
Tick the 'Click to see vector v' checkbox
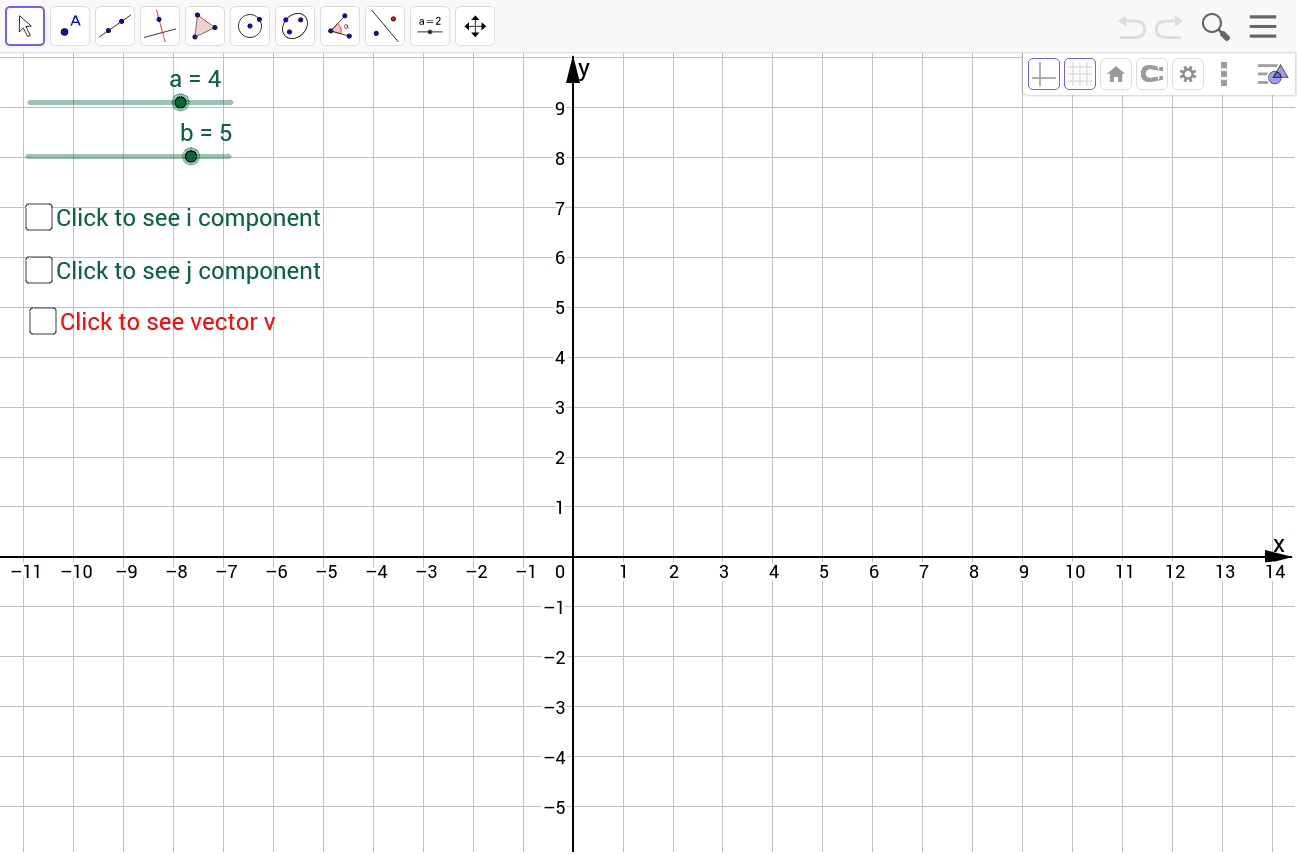[x=41, y=320]
